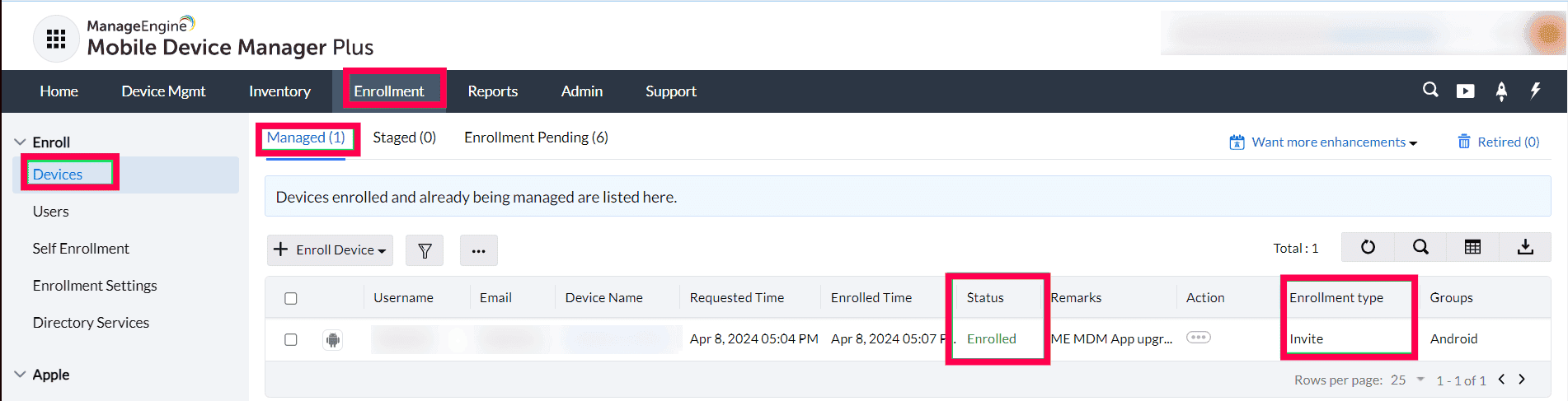
Task: Select the Enrollment menu tab
Action: [x=388, y=91]
